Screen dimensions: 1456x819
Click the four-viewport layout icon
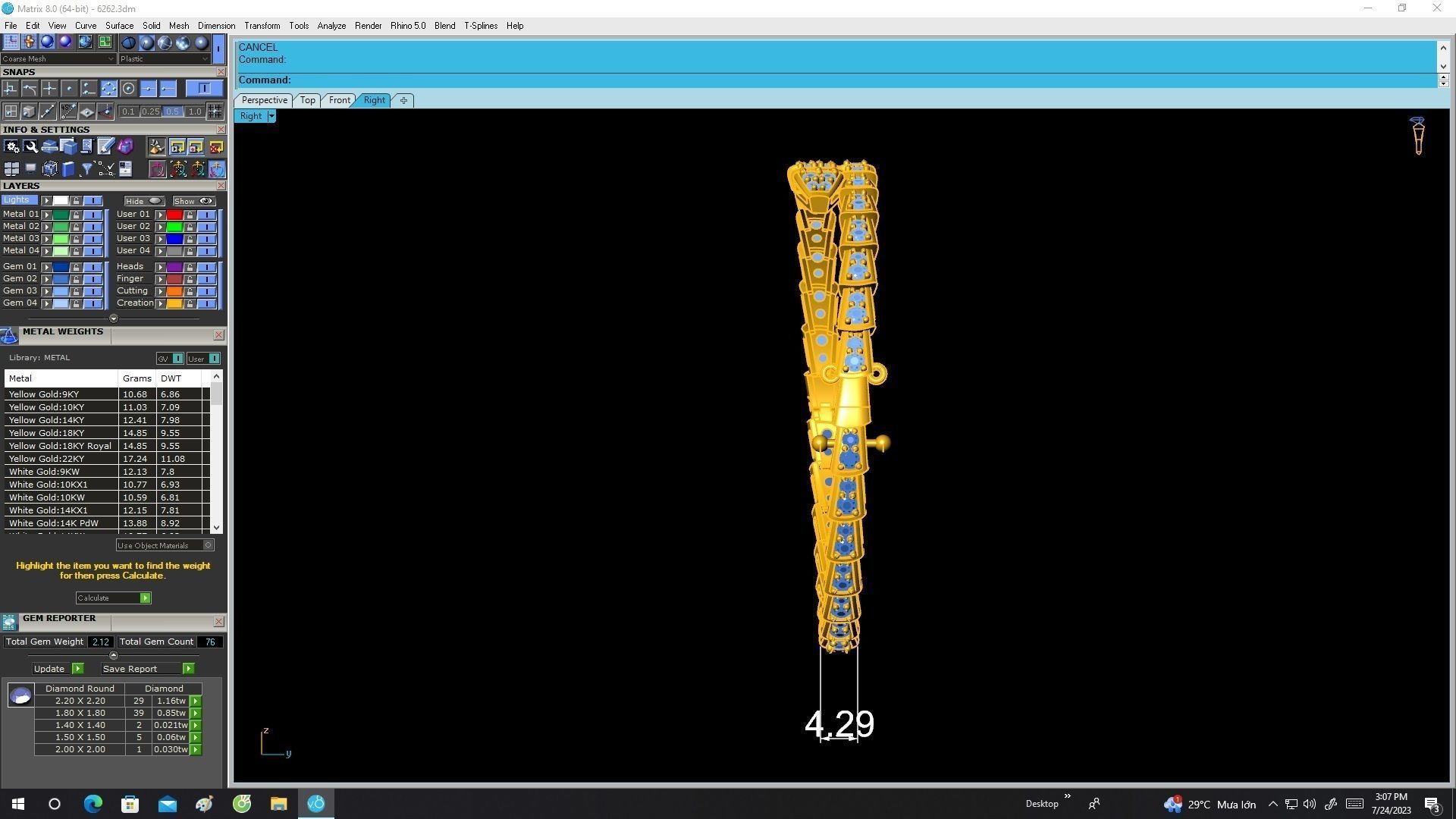(11, 168)
